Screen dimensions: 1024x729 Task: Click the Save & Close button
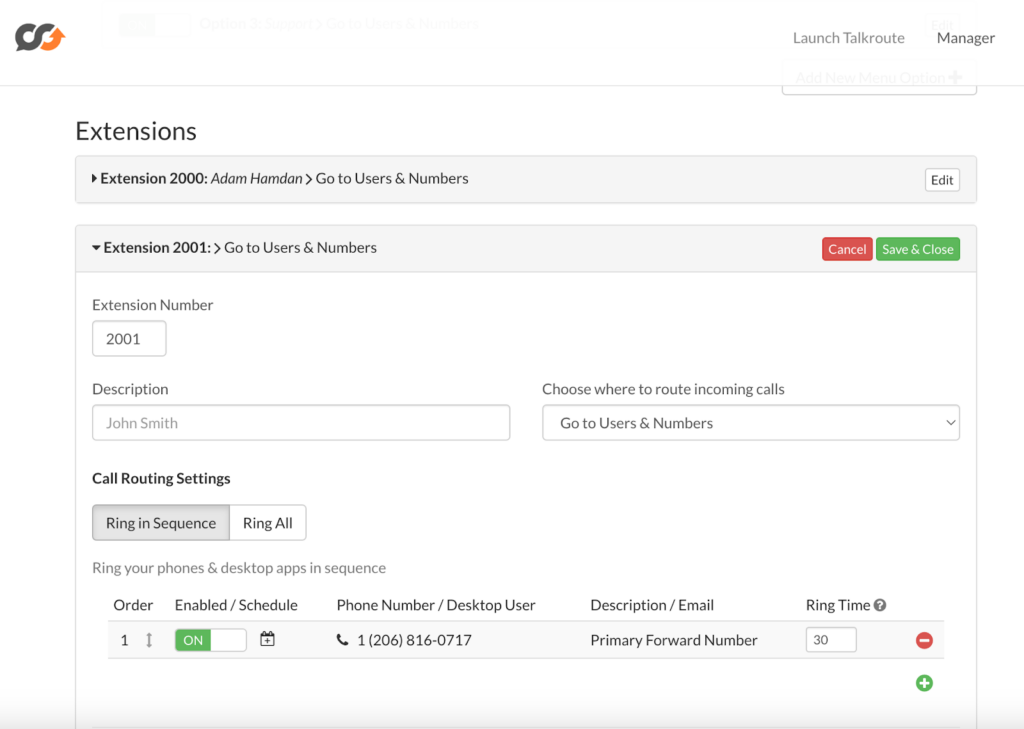click(918, 249)
